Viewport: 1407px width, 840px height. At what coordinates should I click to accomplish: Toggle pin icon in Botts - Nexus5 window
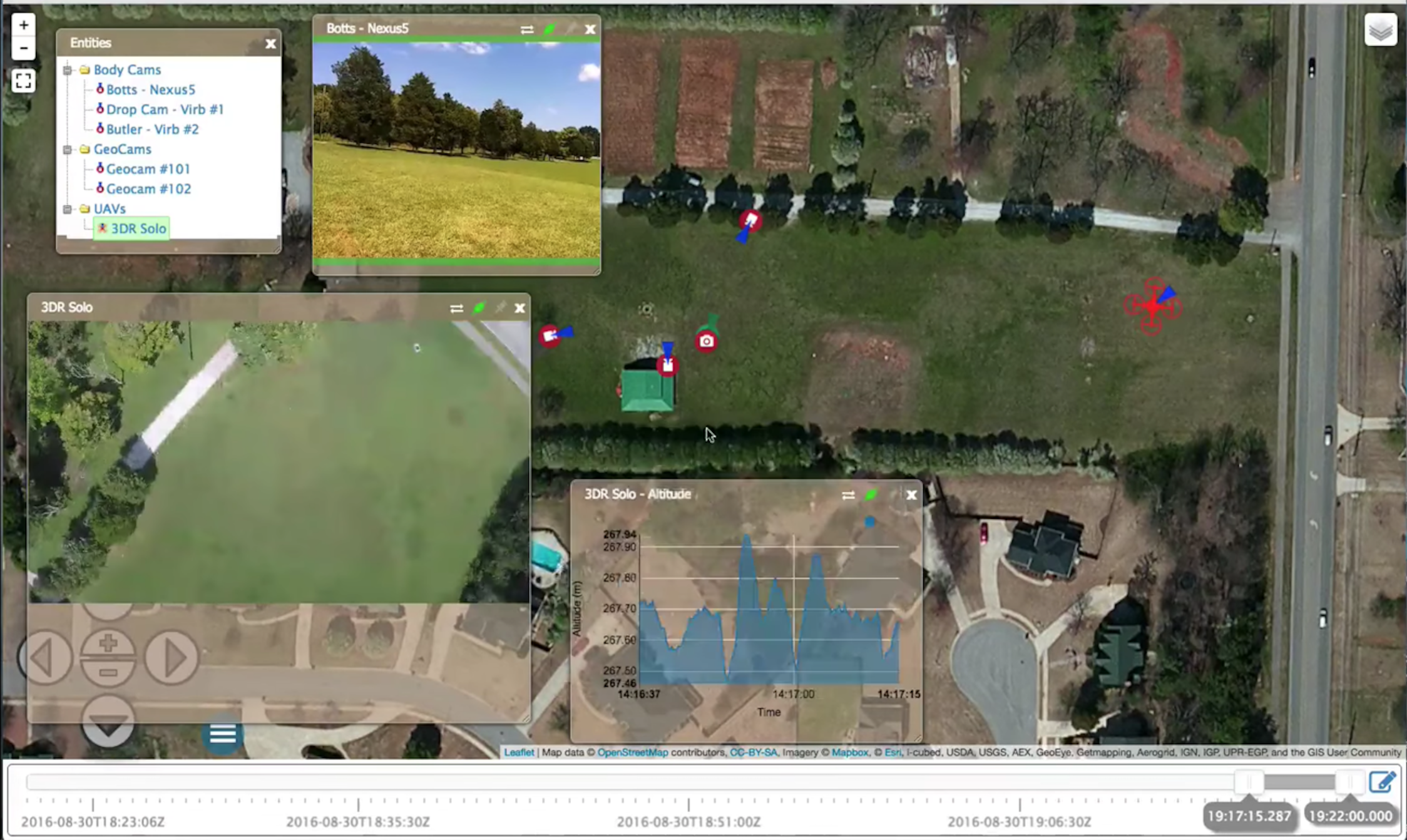click(x=570, y=29)
